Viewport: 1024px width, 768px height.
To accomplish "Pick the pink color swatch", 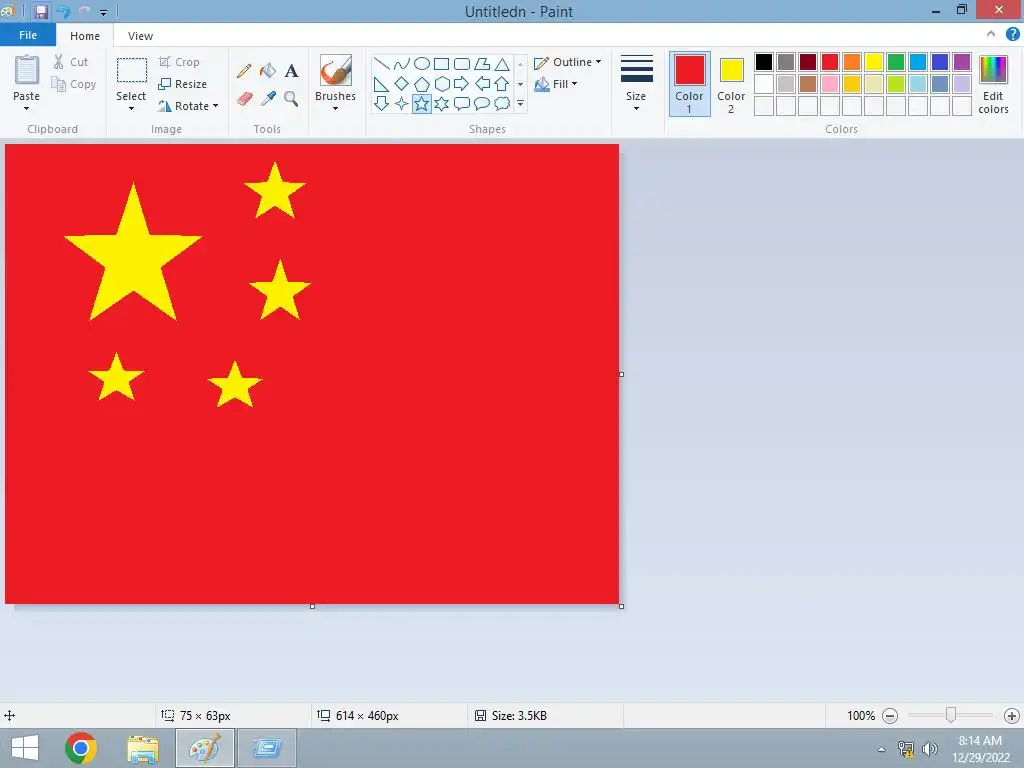I will (830, 84).
